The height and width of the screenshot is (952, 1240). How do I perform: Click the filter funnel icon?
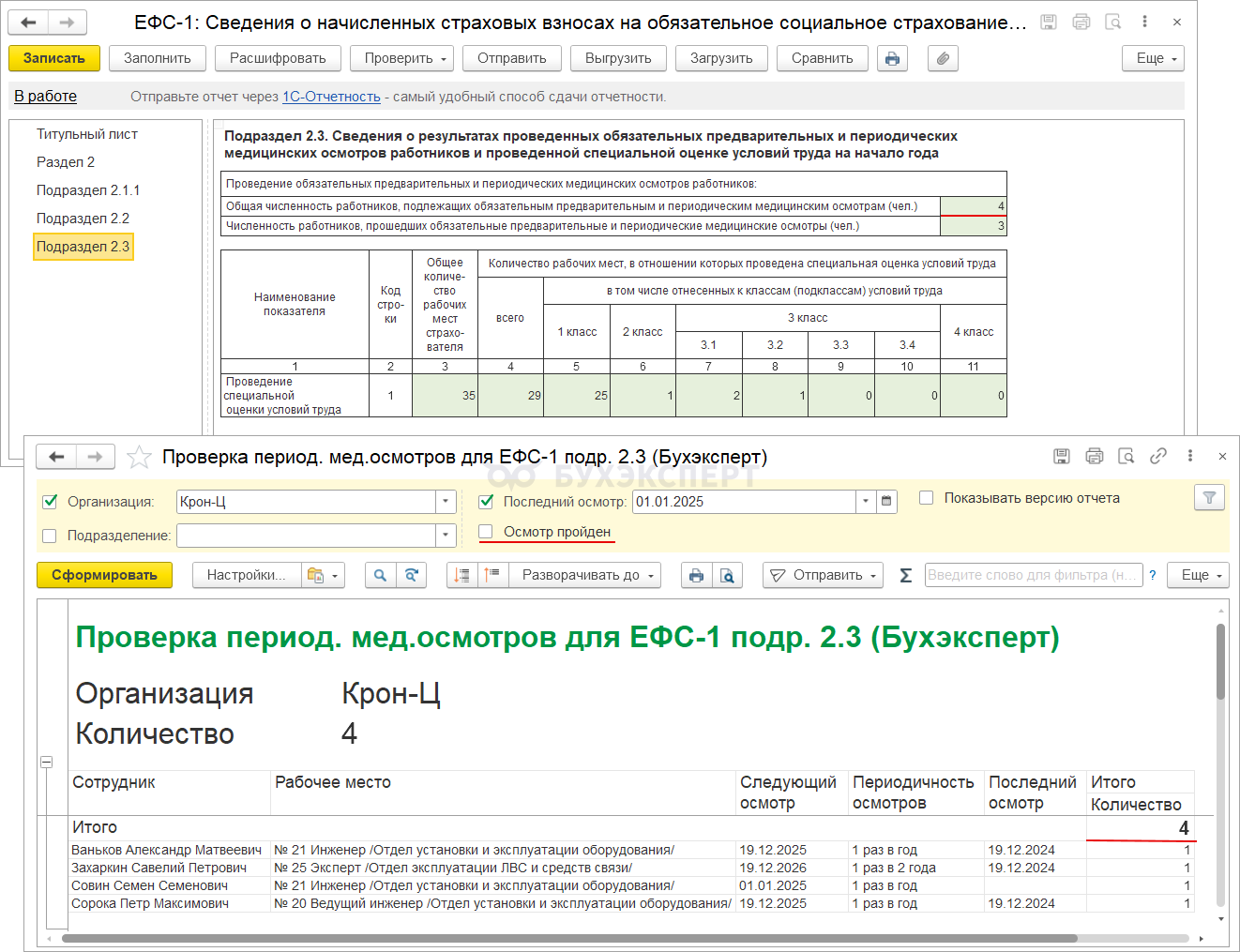point(1209,498)
